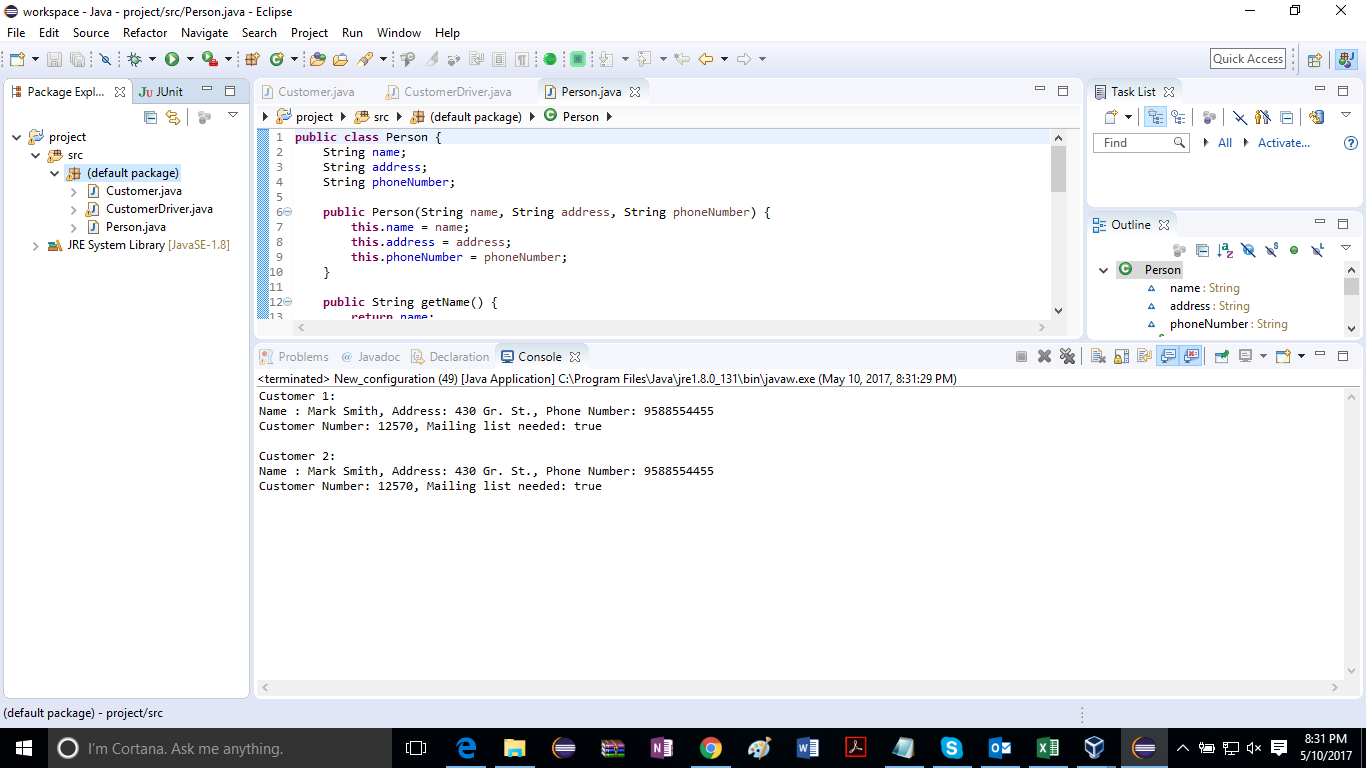This screenshot has height=768, width=1366.
Task: Open the Refactor menu
Action: pyautogui.click(x=145, y=32)
